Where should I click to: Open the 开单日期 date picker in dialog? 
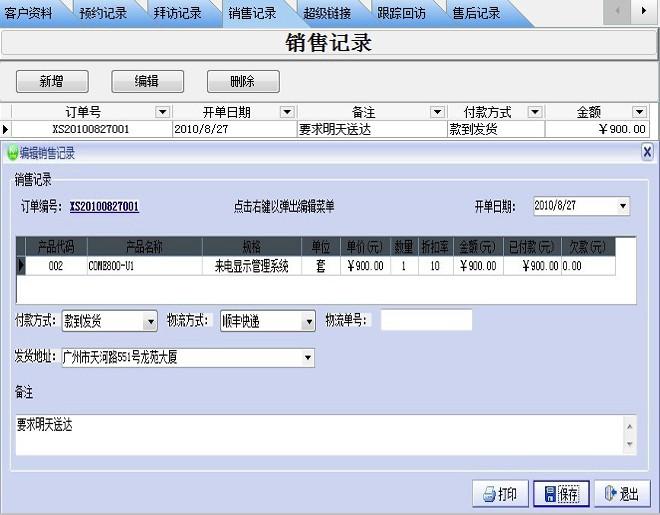tap(623, 206)
